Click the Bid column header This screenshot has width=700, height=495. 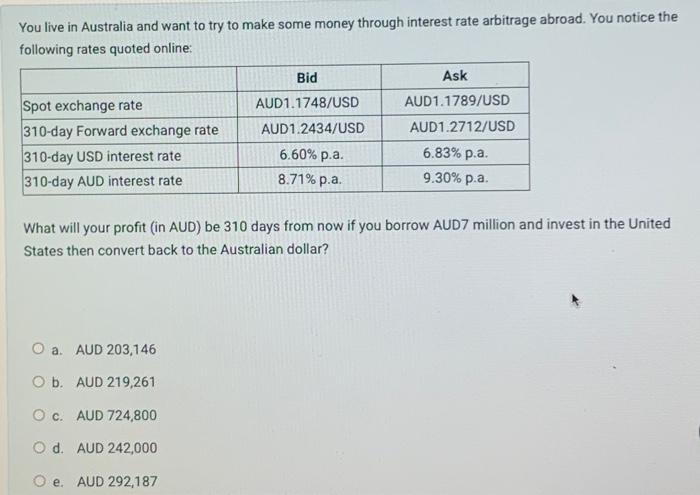(x=307, y=78)
